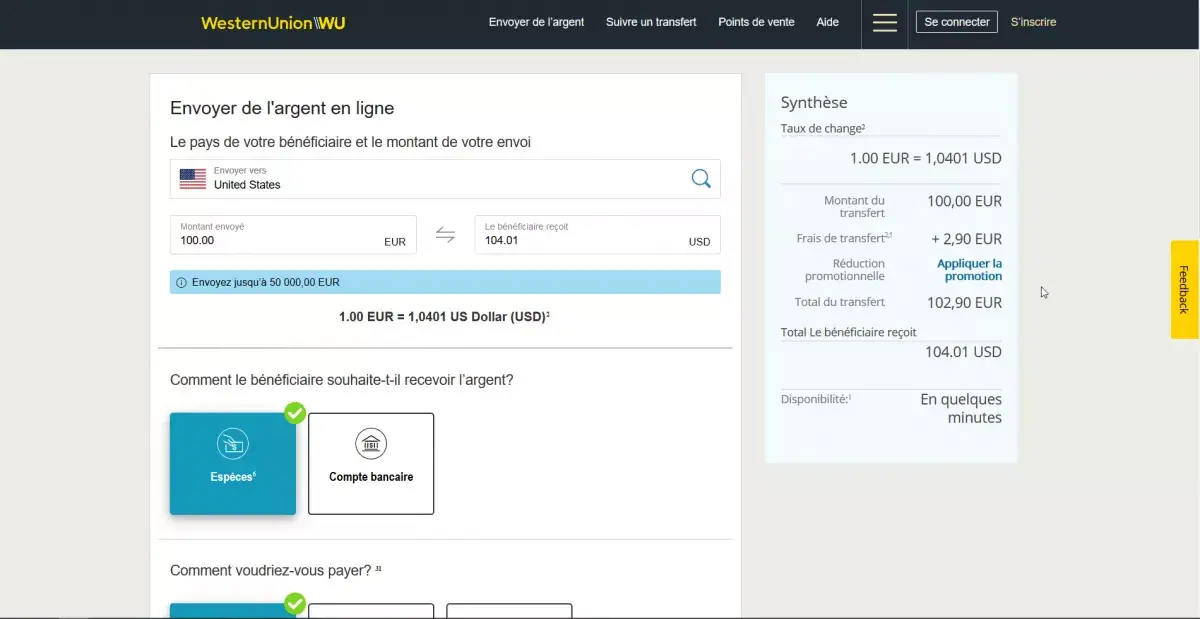Open the Feedback side tab

point(1185,289)
